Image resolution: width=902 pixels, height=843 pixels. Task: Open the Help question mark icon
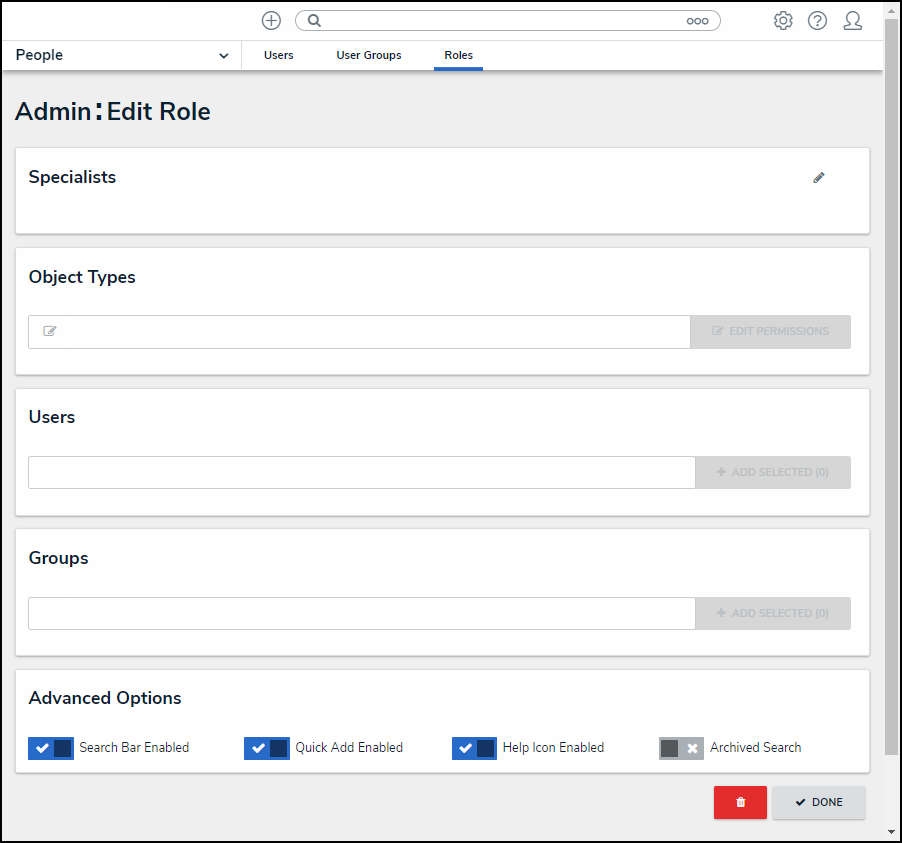(x=817, y=21)
